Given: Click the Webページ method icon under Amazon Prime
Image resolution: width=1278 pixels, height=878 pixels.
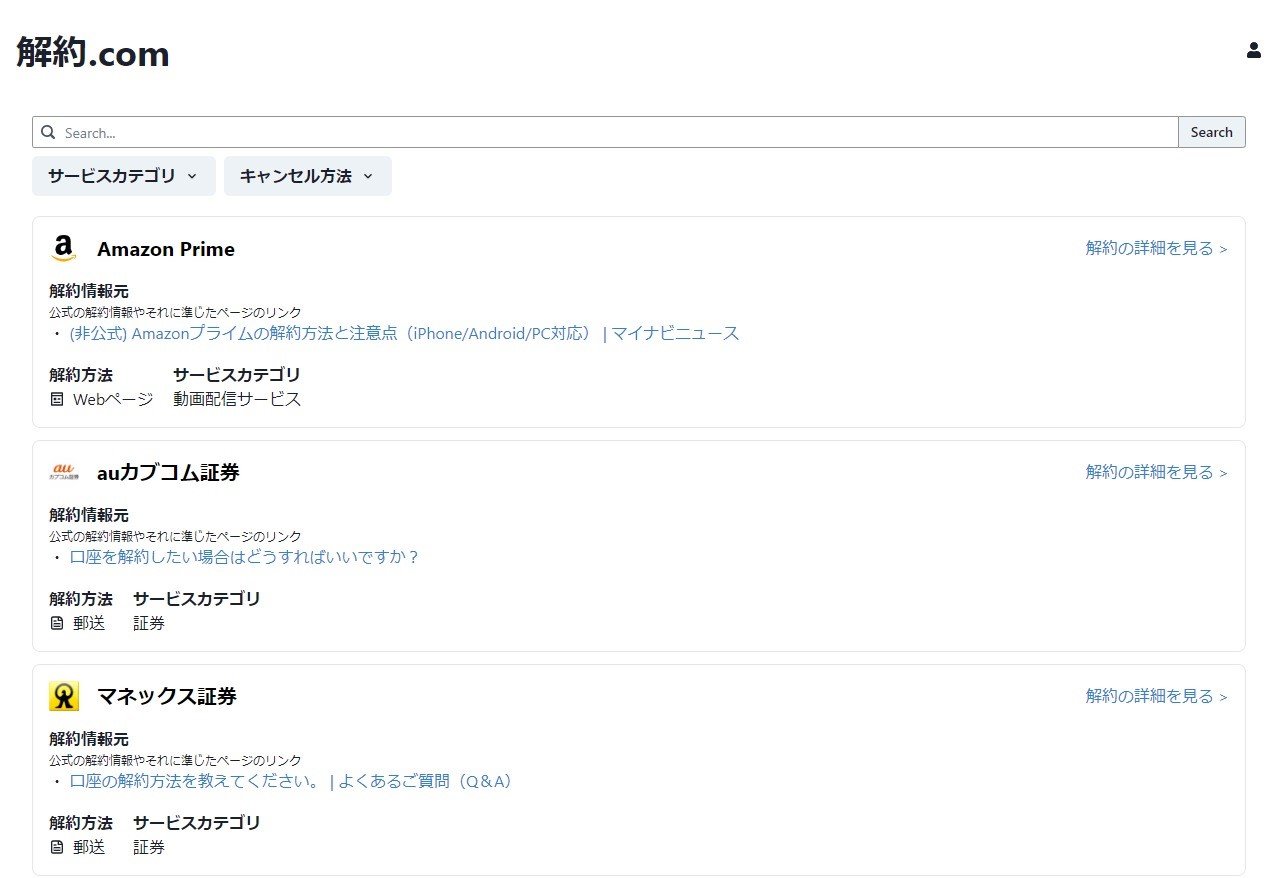Looking at the screenshot, I should click(x=57, y=400).
